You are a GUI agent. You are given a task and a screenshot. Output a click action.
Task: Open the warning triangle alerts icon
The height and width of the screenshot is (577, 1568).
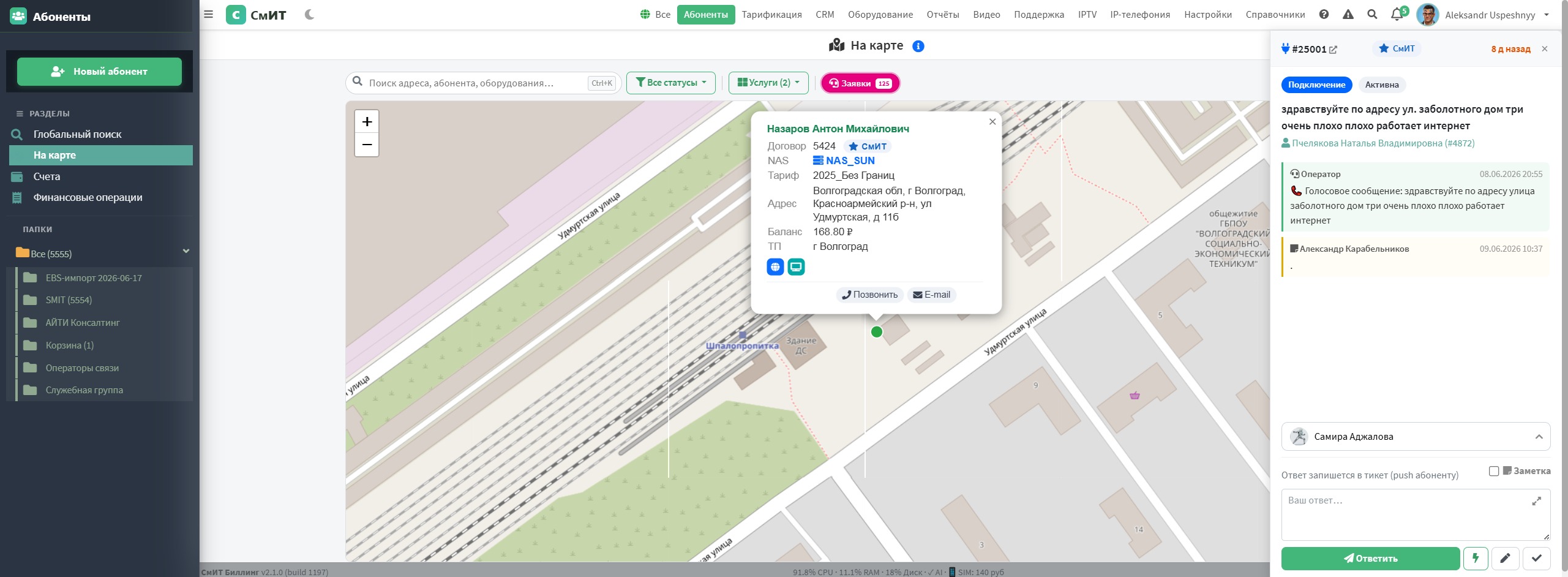[1348, 14]
